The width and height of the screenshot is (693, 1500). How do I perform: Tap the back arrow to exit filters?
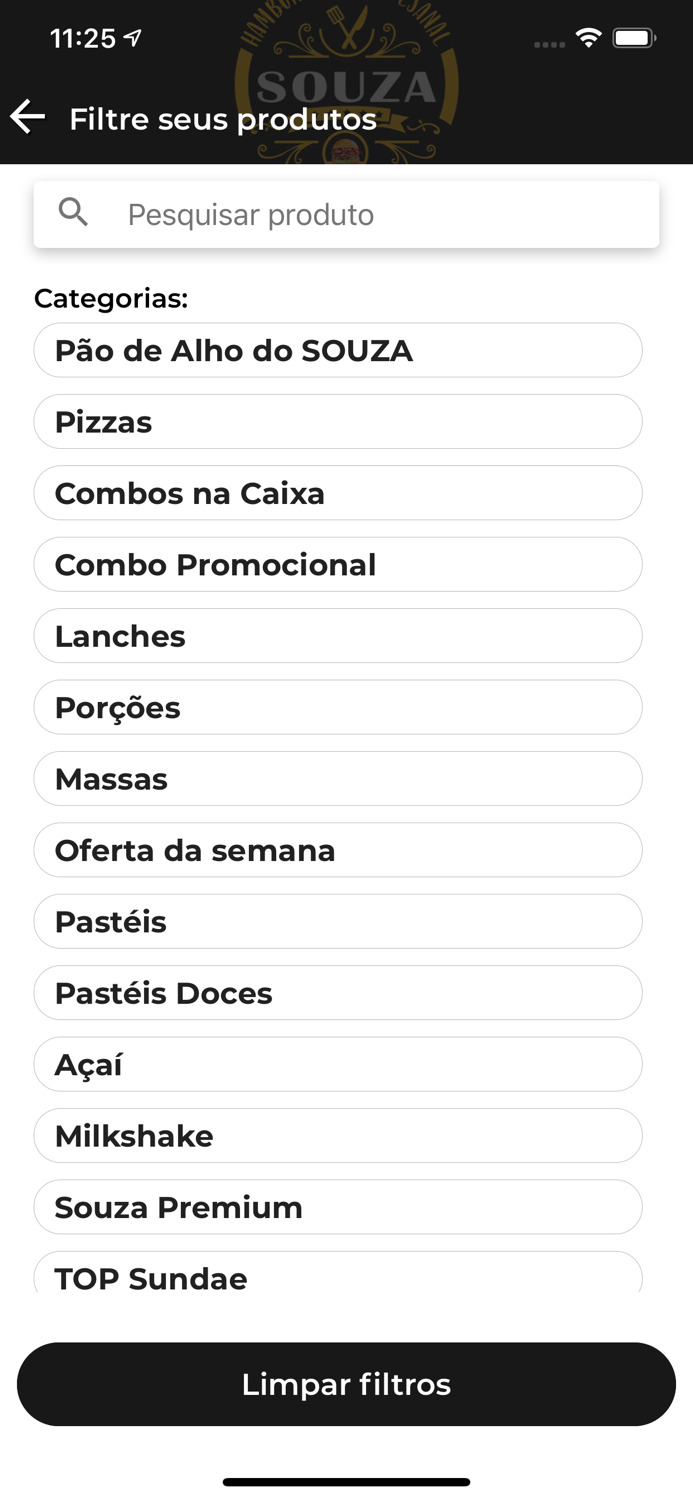coord(27,117)
